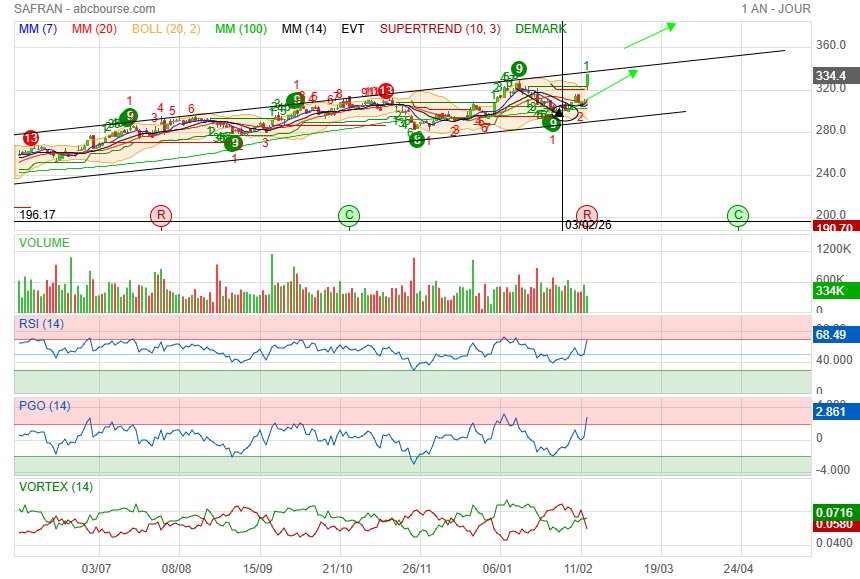Click the current price tag 334.4
The height and width of the screenshot is (579, 860).
tap(835, 76)
